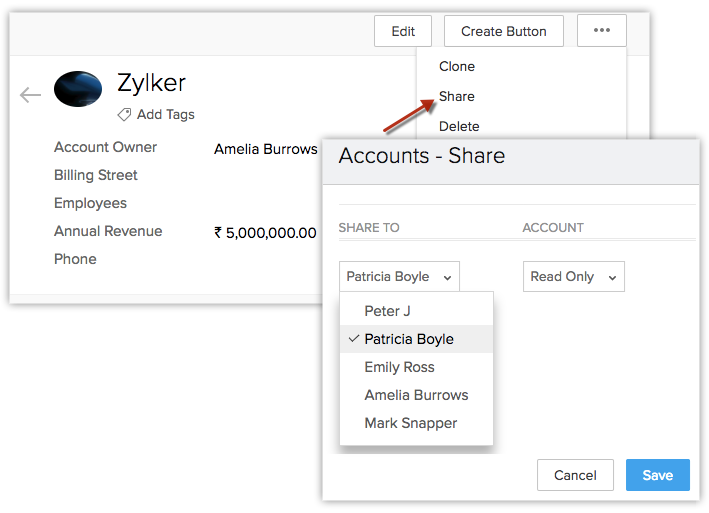Select Peter J from user list
This screenshot has height=513, width=709.
[388, 311]
